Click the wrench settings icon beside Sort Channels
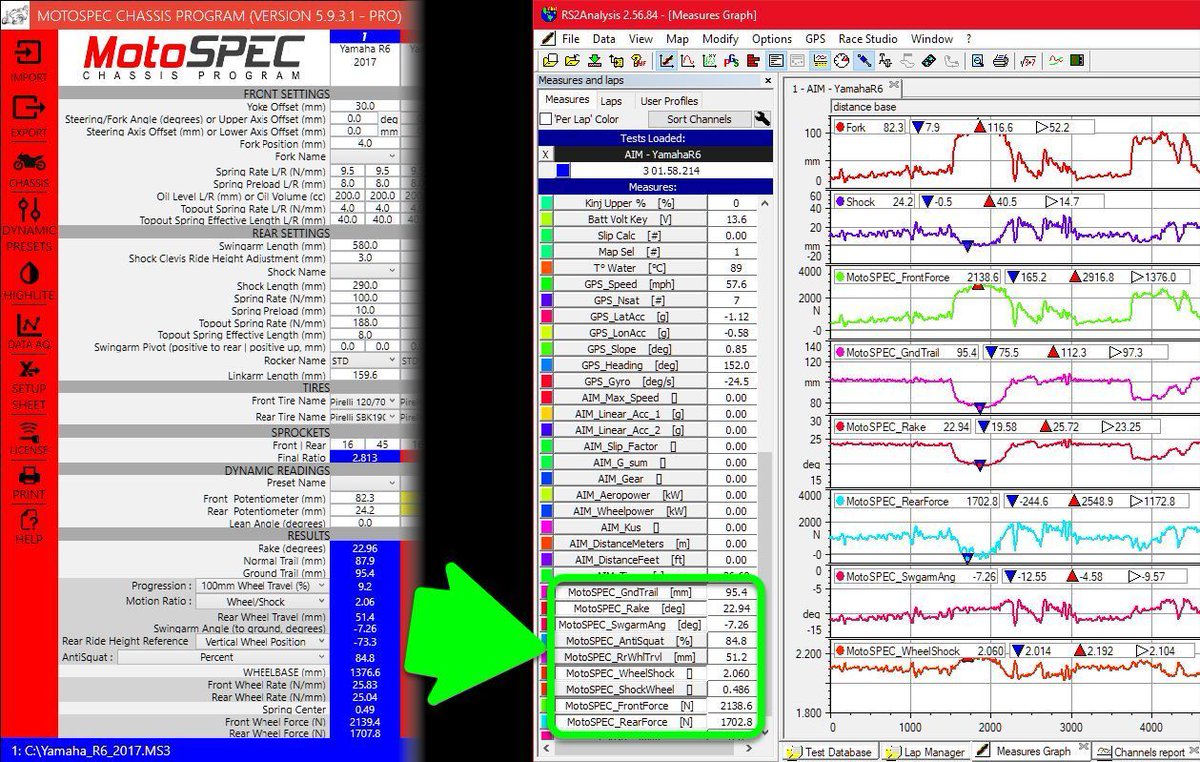This screenshot has width=1200, height=762. pyautogui.click(x=762, y=119)
